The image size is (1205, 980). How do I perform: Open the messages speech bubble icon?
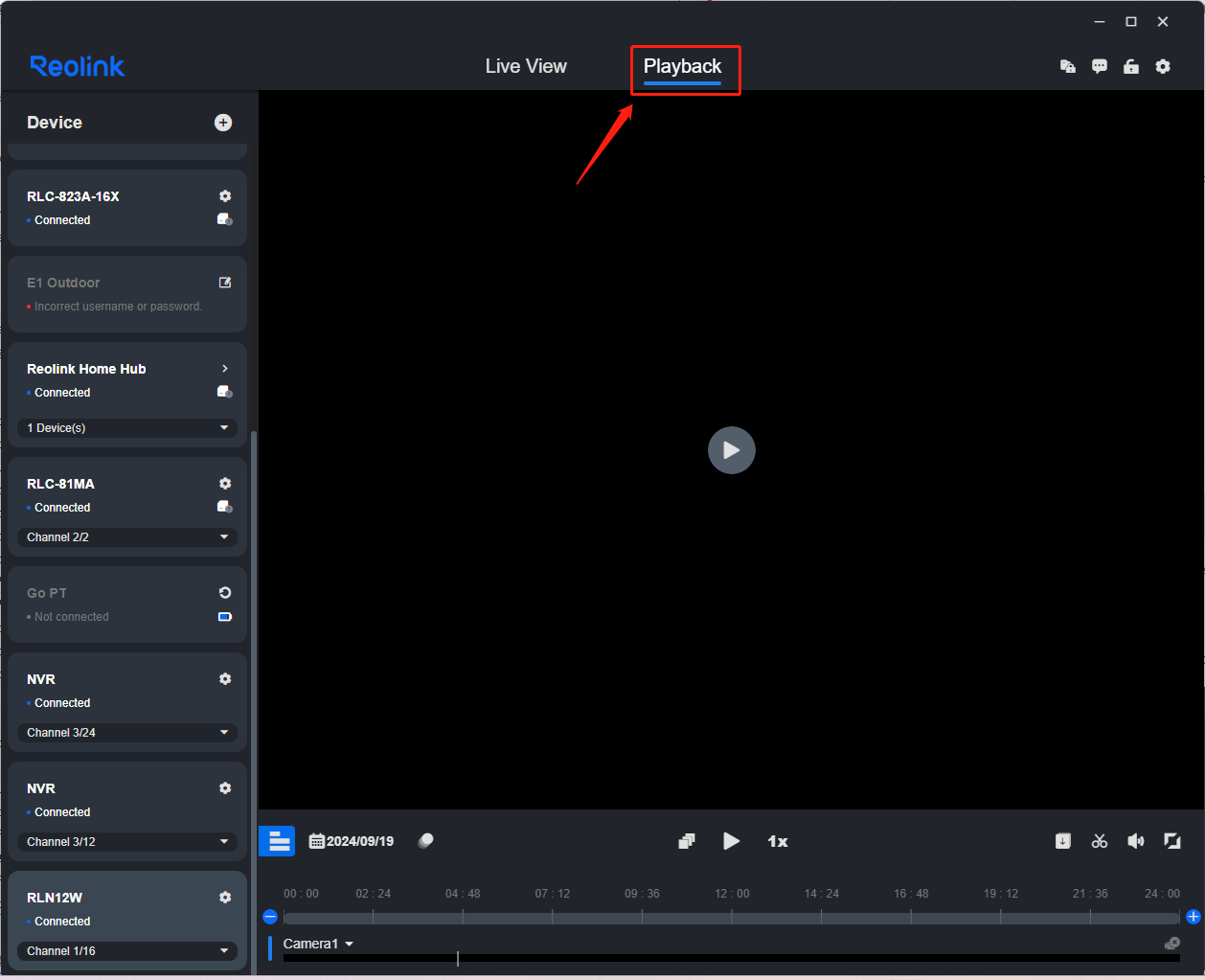(x=1100, y=66)
